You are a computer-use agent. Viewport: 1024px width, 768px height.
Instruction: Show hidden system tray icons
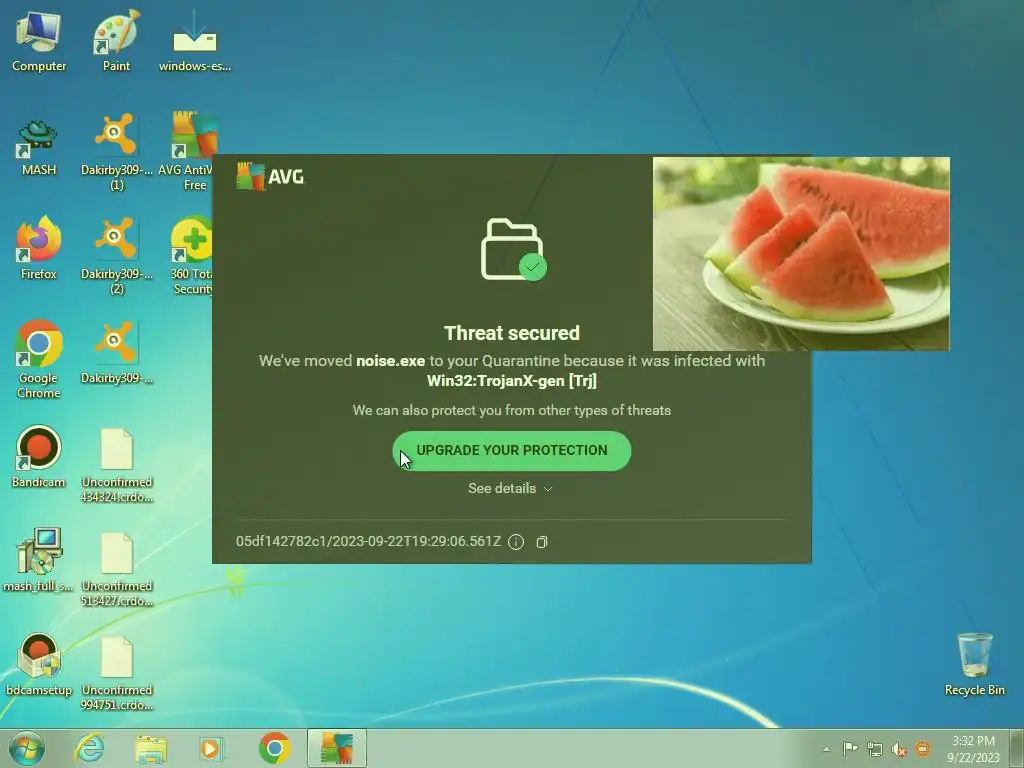[826, 749]
